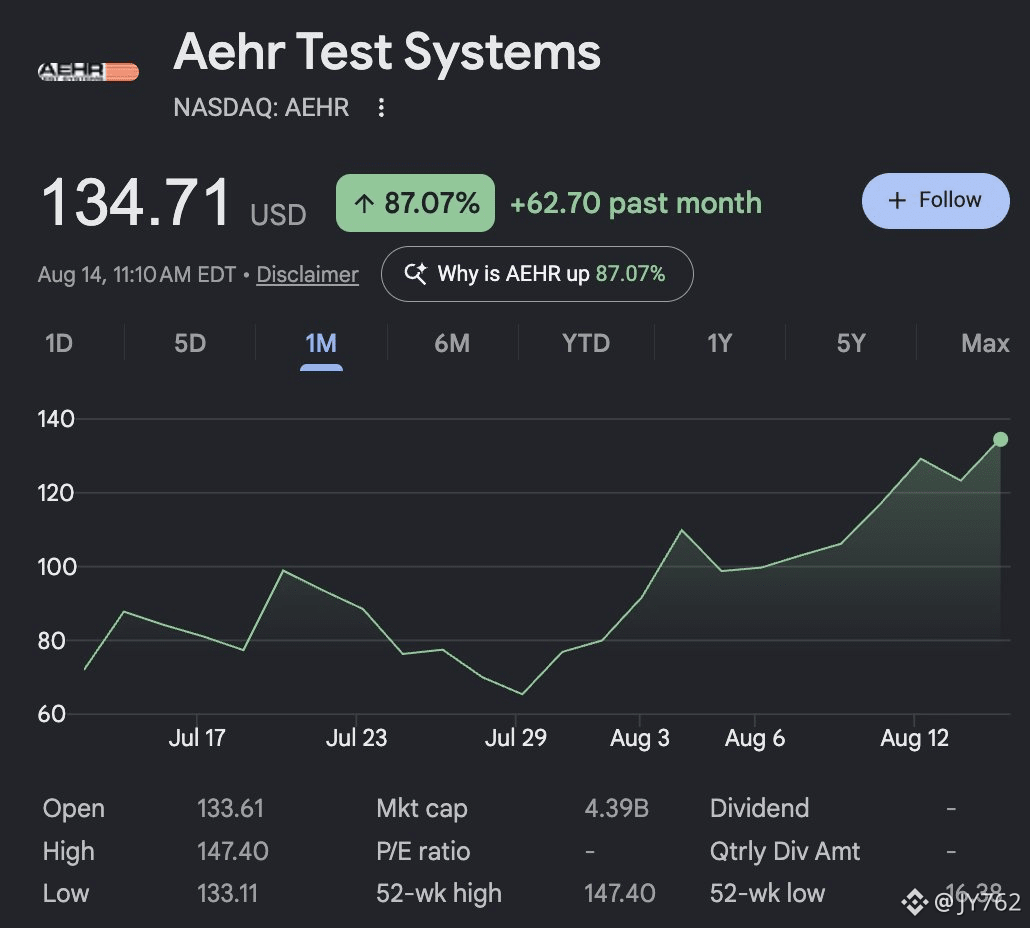The height and width of the screenshot is (928, 1030).
Task: Switch to the 6M range tab
Action: pyautogui.click(x=452, y=343)
